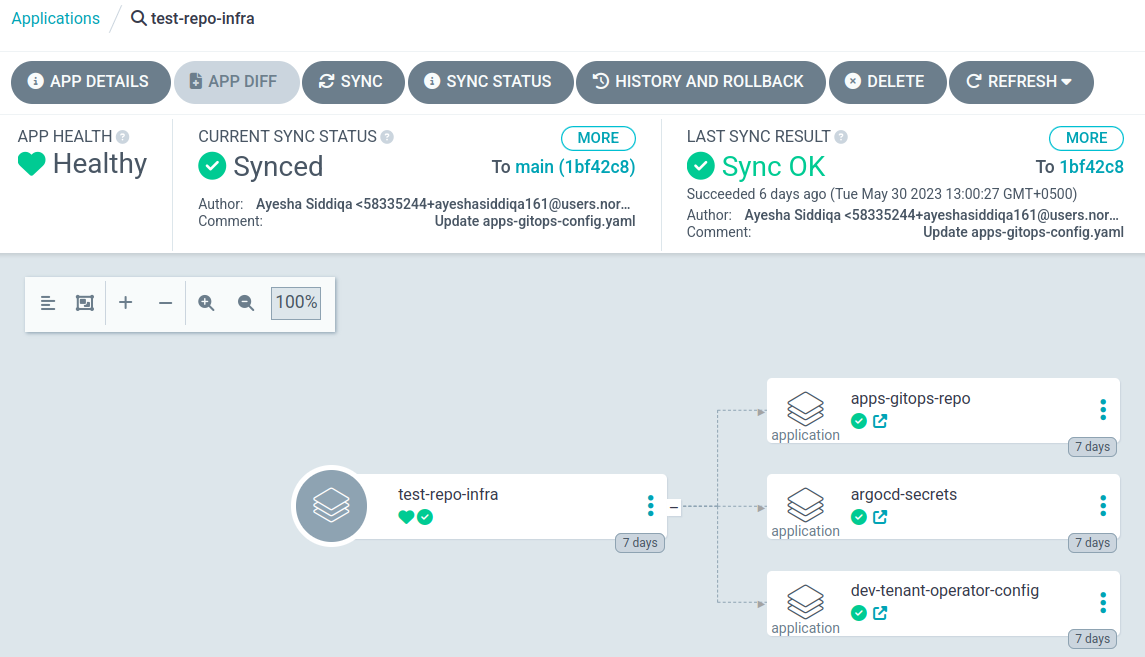Open the three-dot menu on test-repo-infra node
The height and width of the screenshot is (657, 1145).
click(x=651, y=506)
